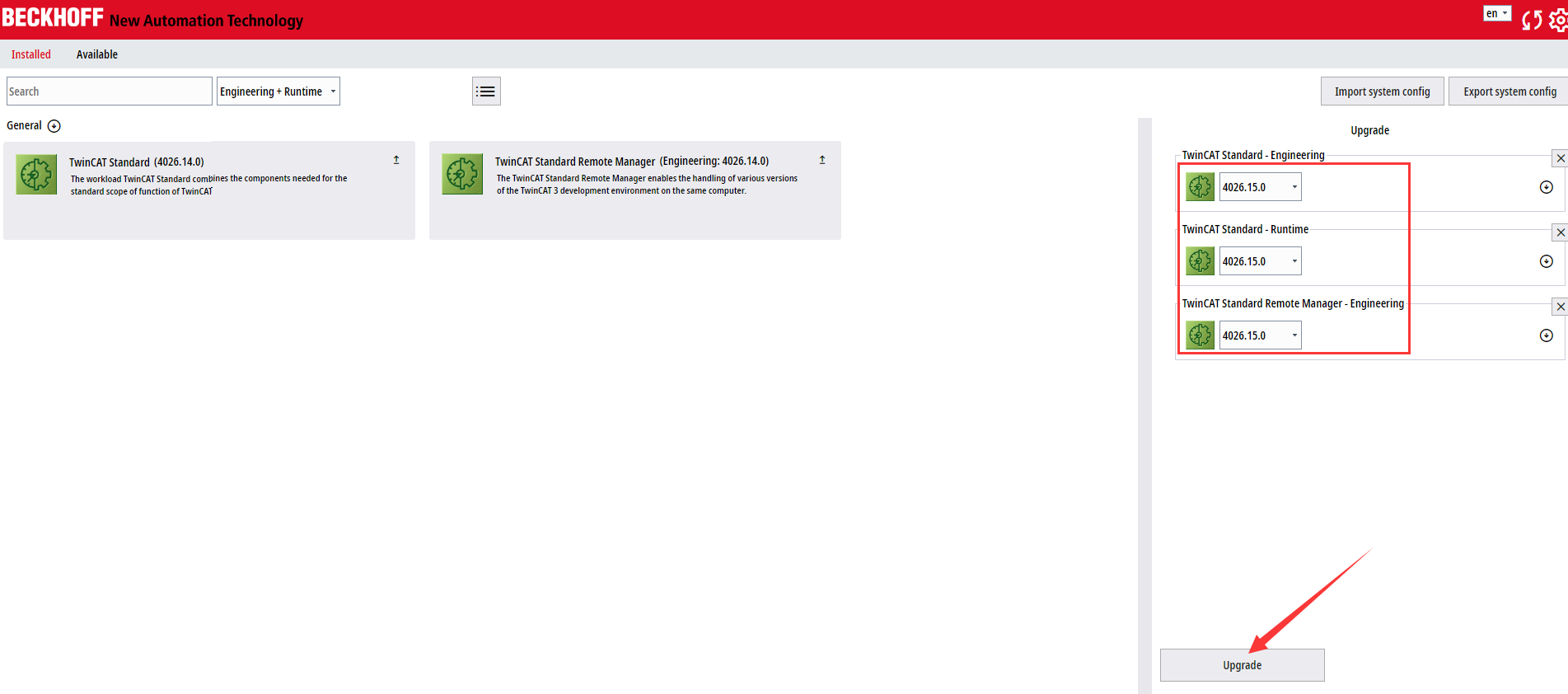This screenshot has width=1568, height=694.
Task: Toggle the list view icon button
Action: pos(486,91)
